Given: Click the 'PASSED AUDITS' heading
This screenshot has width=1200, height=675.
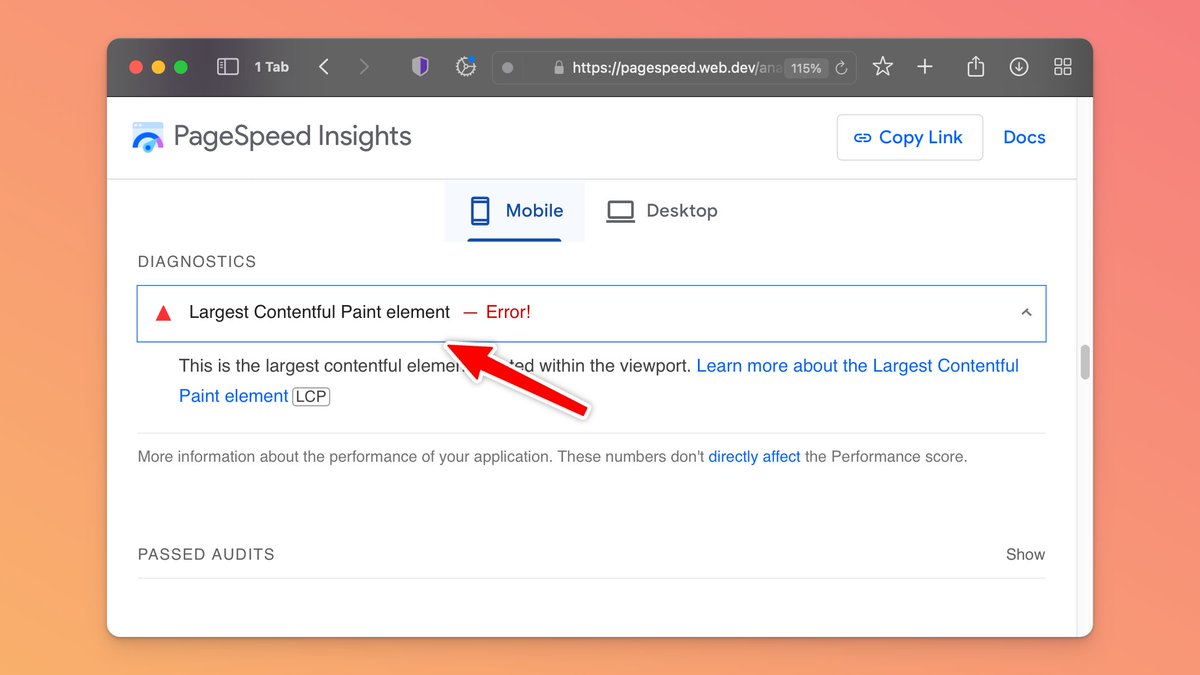Looking at the screenshot, I should [206, 555].
